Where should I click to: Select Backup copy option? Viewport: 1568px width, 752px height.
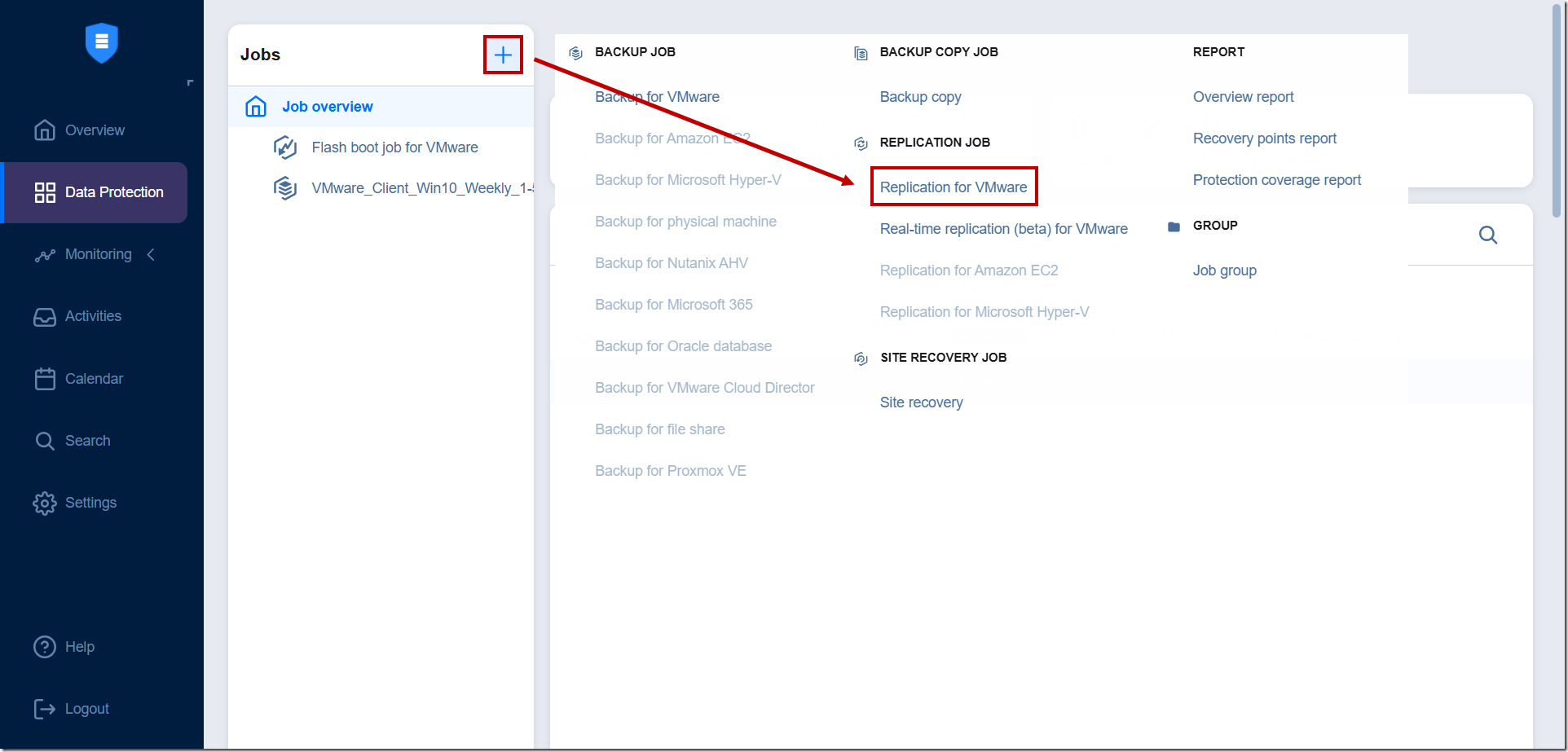(920, 97)
